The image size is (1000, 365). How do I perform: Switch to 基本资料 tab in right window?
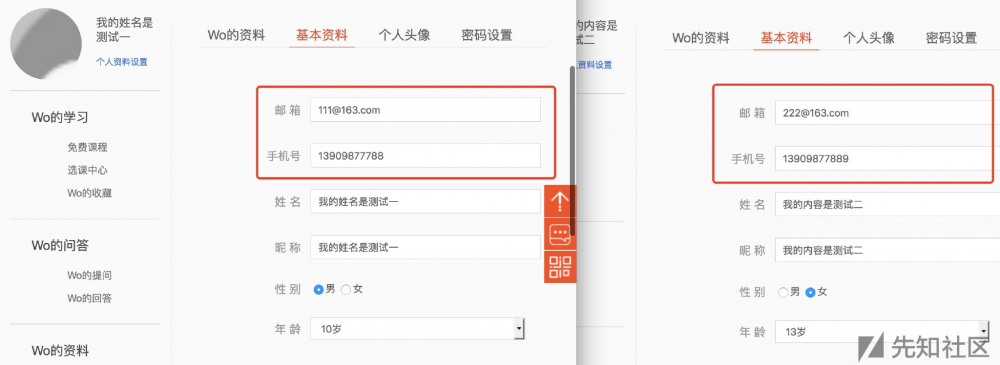pyautogui.click(x=786, y=38)
